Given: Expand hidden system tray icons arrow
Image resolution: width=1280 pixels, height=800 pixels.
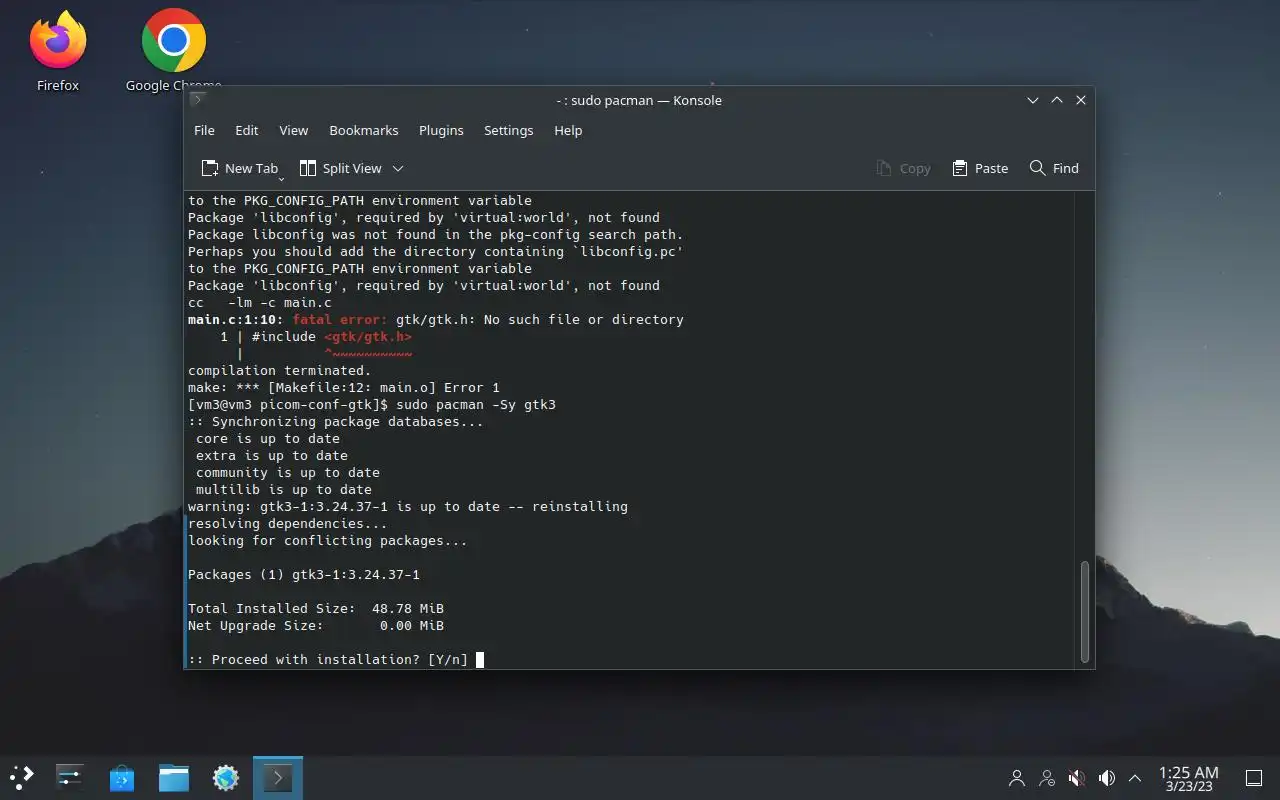Looking at the screenshot, I should 1135,777.
